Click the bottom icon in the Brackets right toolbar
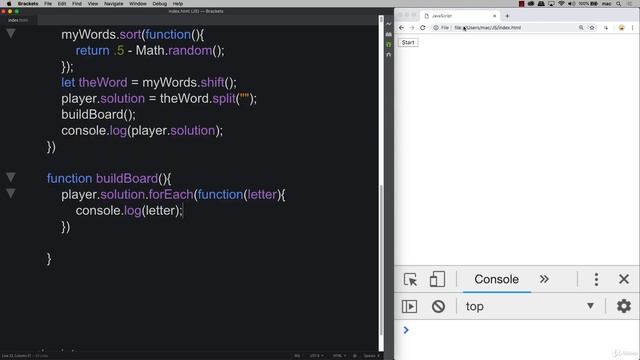The width and height of the screenshot is (640, 360). click(389, 55)
